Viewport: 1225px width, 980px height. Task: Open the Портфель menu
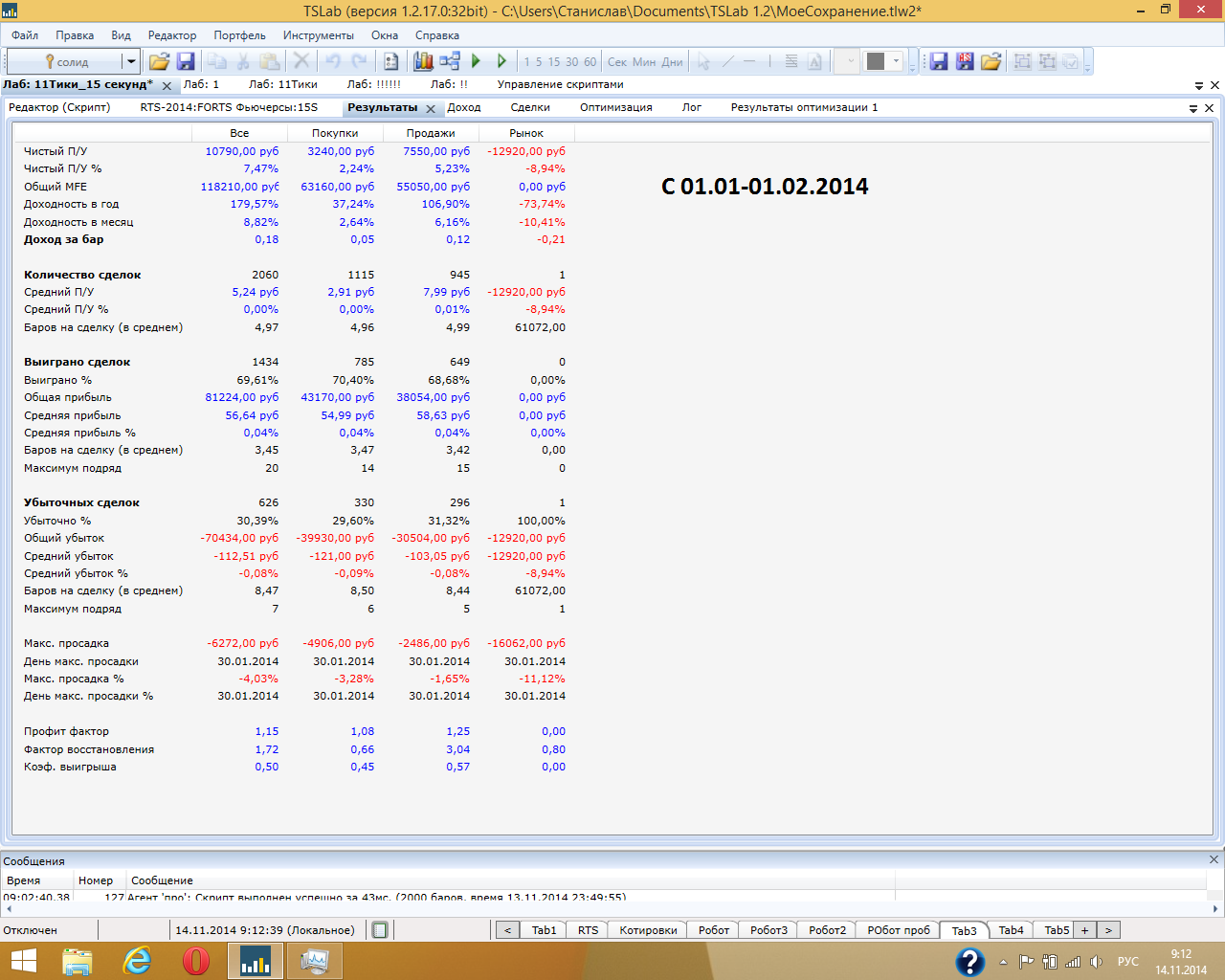click(239, 35)
